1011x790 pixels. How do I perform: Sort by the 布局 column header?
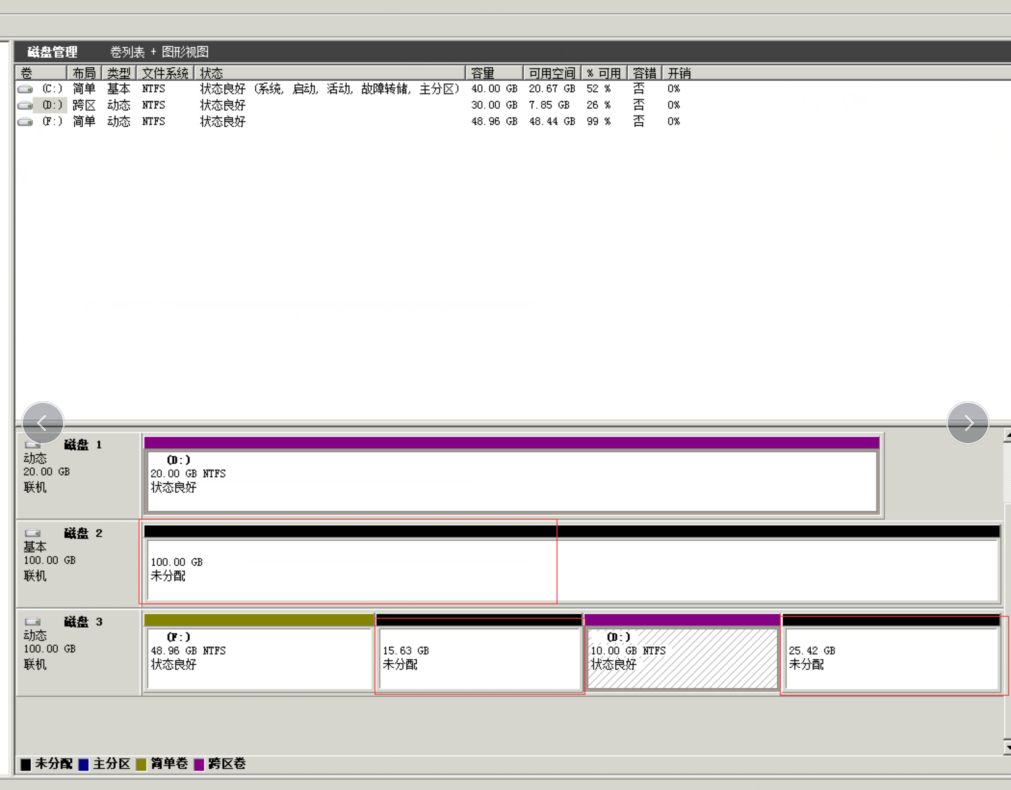tap(84, 73)
